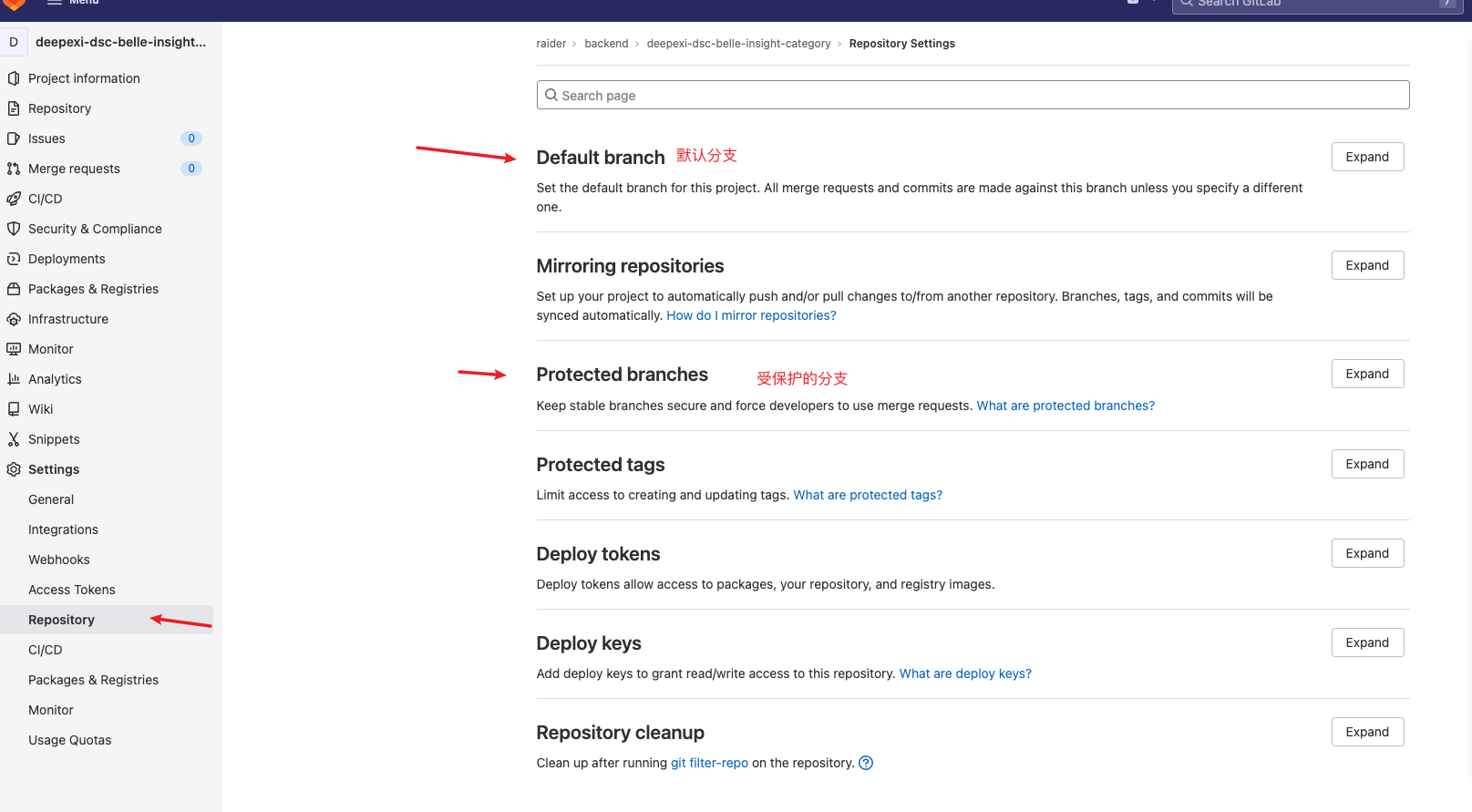Click the help icon beside Repository cleanup
This screenshot has width=1472, height=812.
(x=866, y=763)
